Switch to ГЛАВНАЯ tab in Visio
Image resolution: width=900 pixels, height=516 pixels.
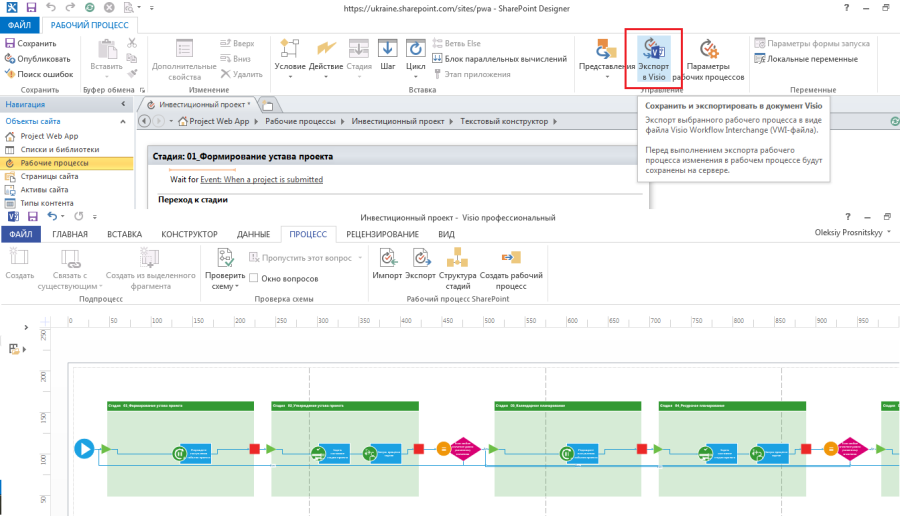click(70, 234)
